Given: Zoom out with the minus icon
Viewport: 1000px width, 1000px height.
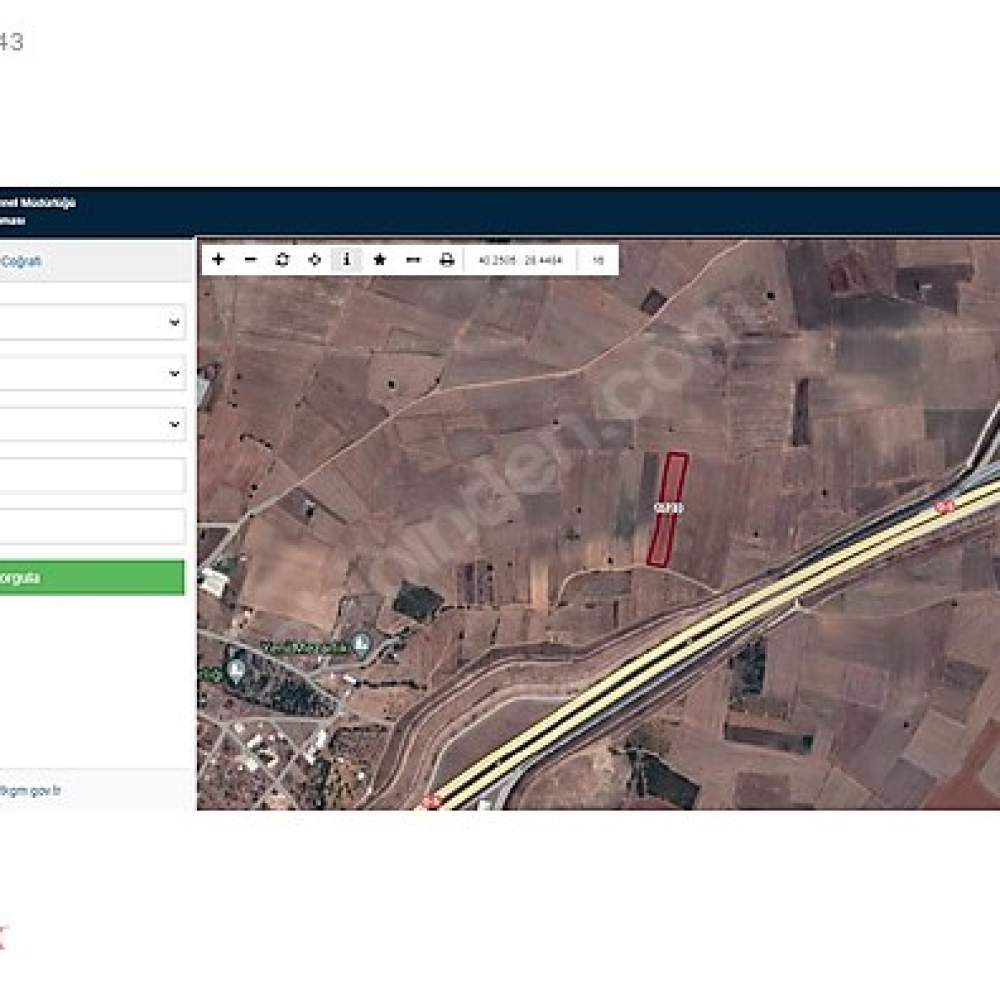Looking at the screenshot, I should coord(251,260).
